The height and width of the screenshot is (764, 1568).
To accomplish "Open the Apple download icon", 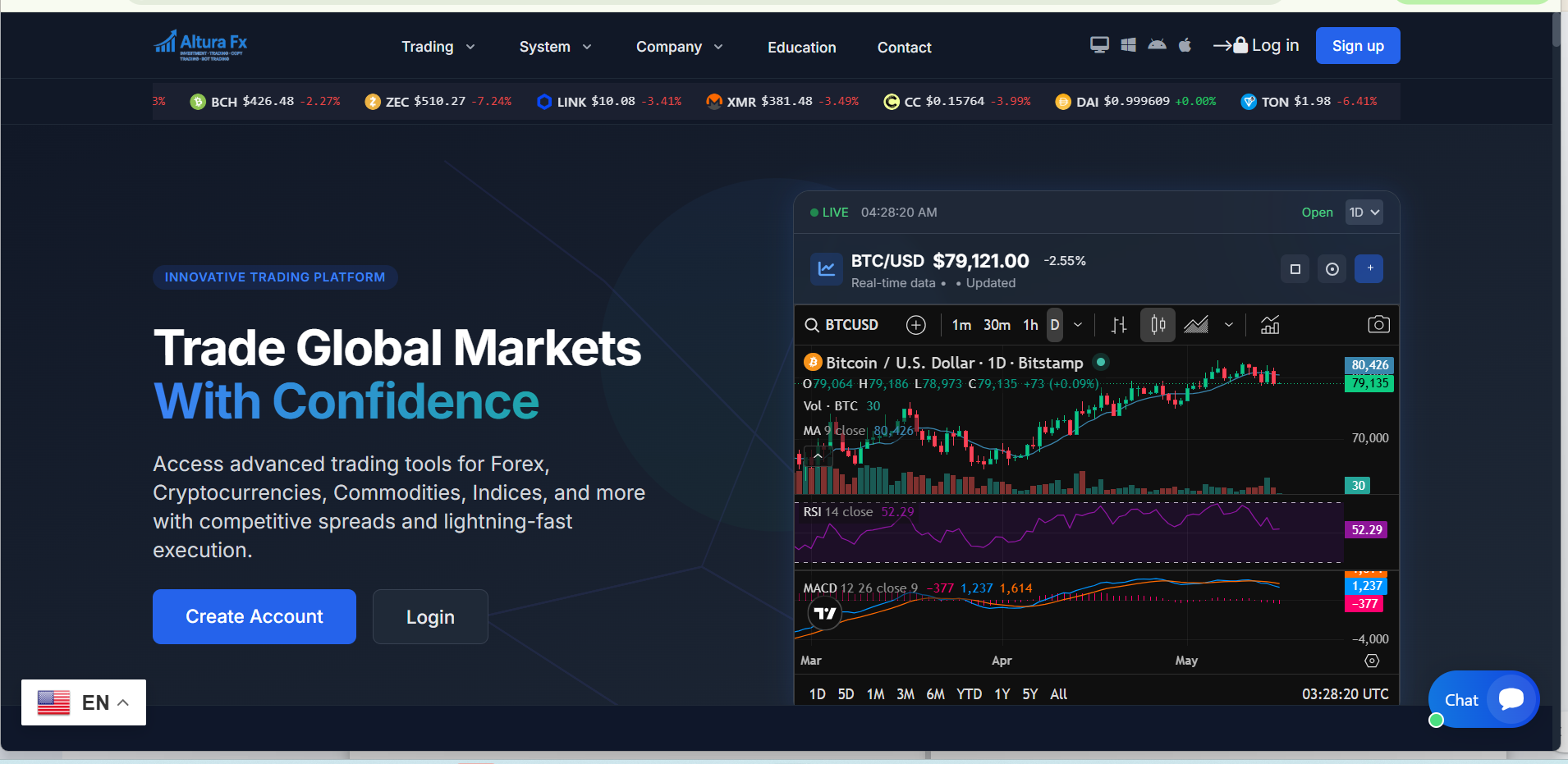I will point(1185,45).
